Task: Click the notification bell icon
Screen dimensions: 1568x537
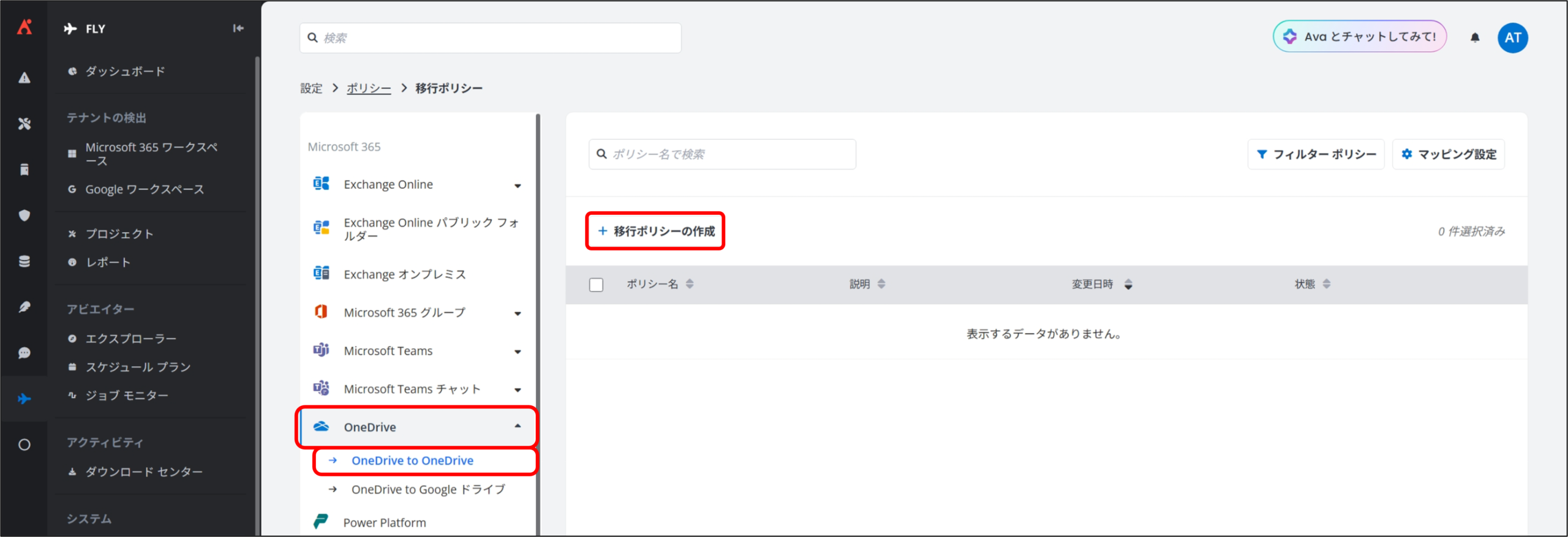Action: coord(1475,38)
